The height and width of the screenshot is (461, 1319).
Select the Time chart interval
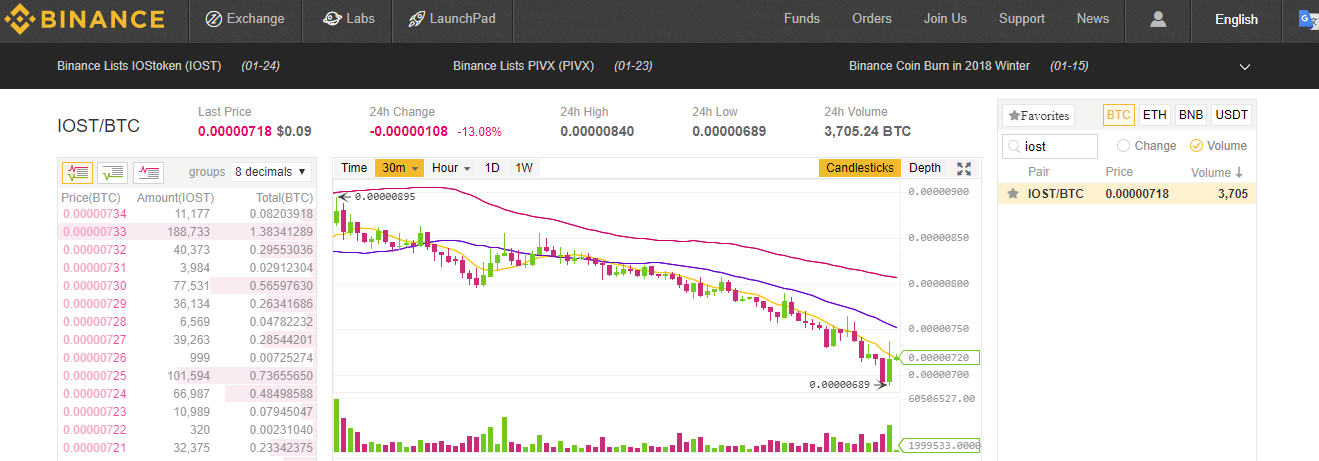354,168
